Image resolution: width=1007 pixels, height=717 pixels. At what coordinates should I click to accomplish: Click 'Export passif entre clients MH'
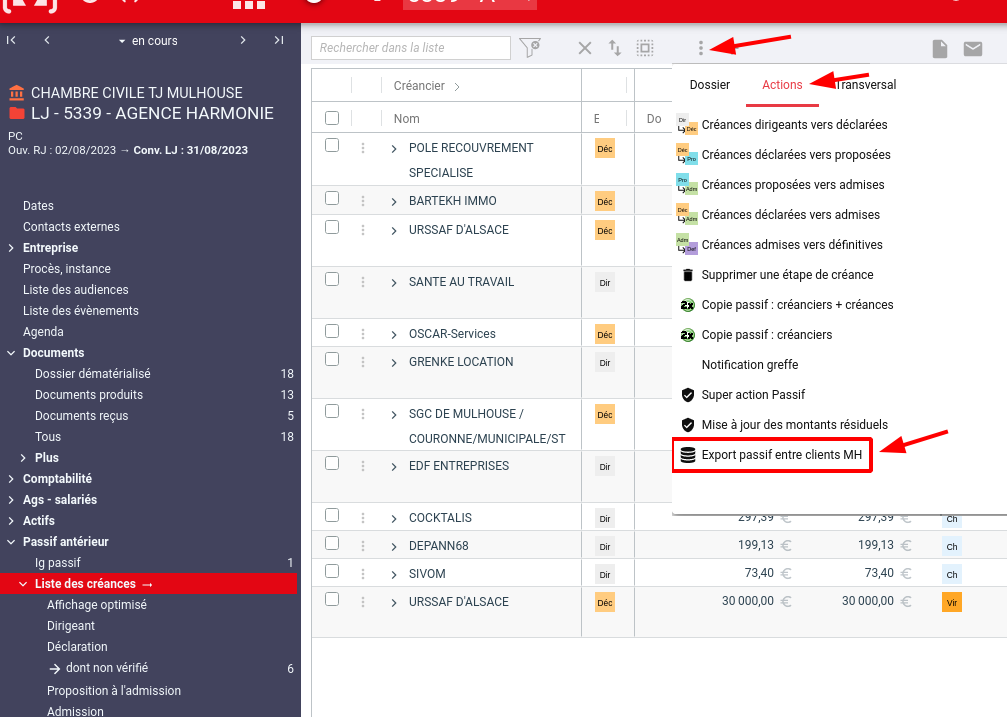772,455
